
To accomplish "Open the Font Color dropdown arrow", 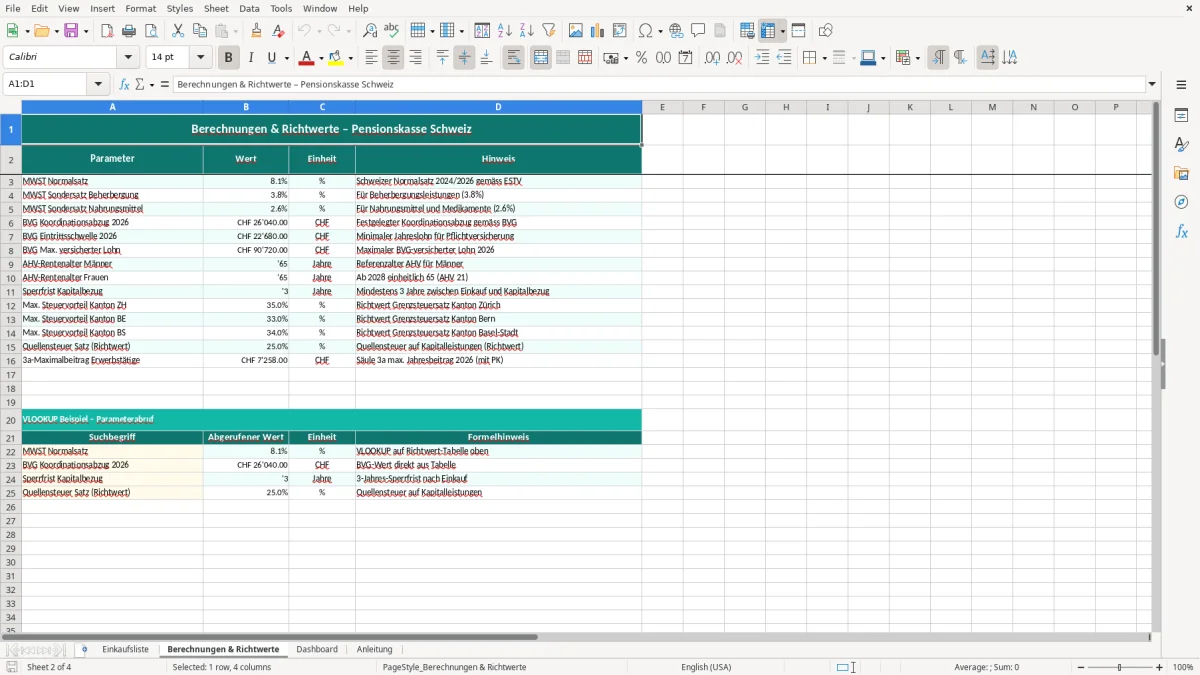I will 321,58.
